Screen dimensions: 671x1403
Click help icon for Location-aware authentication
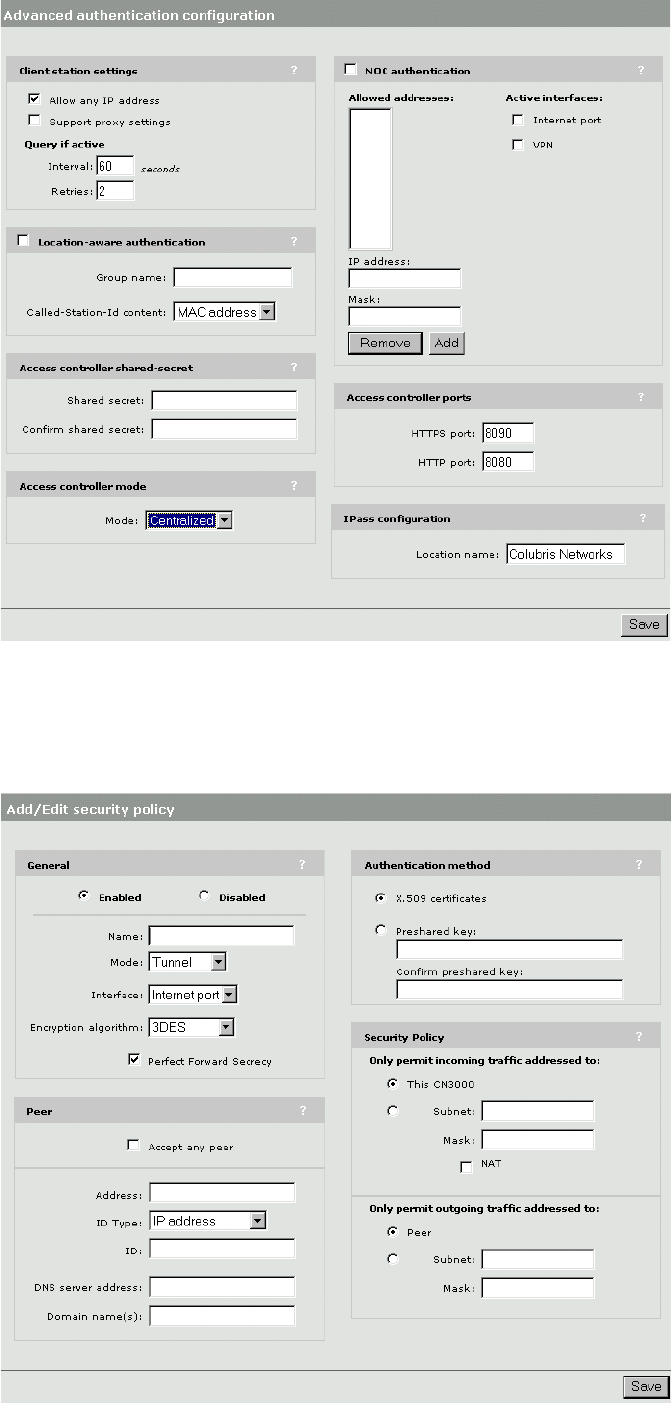[294, 242]
